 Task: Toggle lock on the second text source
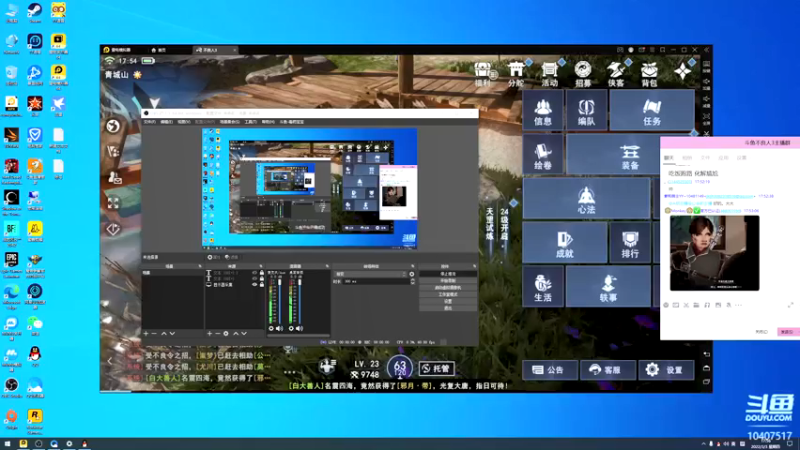(x=262, y=279)
